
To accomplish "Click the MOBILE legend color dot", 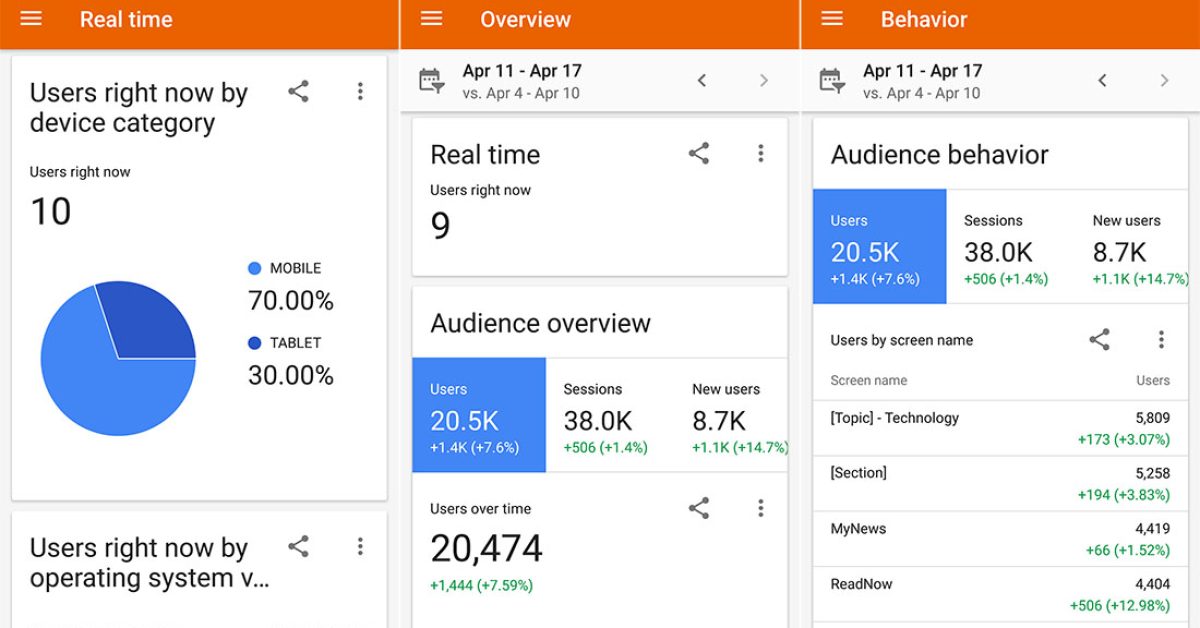I will pyautogui.click(x=254, y=268).
